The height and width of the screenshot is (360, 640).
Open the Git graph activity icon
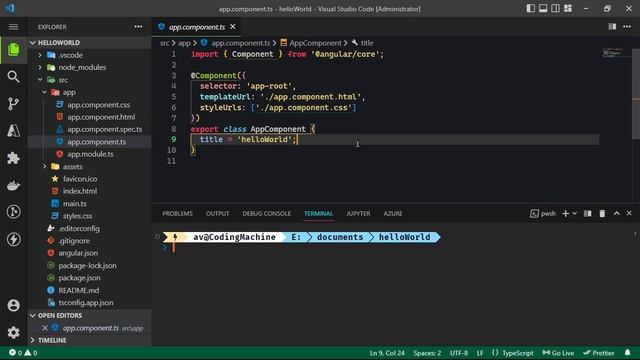pyautogui.click(x=13, y=212)
